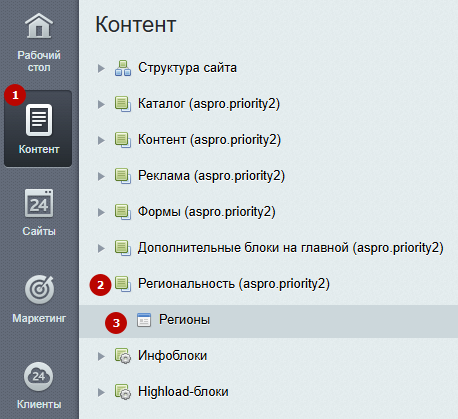Open the Маркетинг target icon
The image size is (458, 419).
click(39, 289)
